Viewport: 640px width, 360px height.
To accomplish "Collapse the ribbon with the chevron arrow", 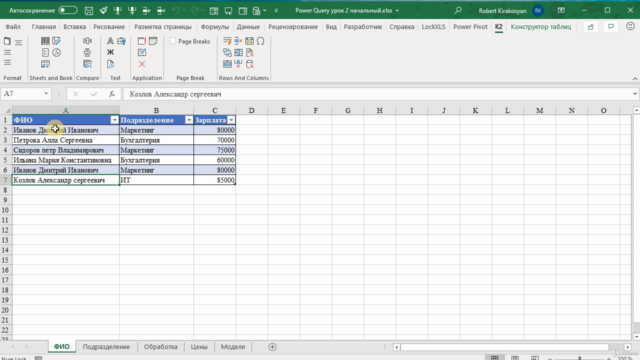I will (x=635, y=78).
